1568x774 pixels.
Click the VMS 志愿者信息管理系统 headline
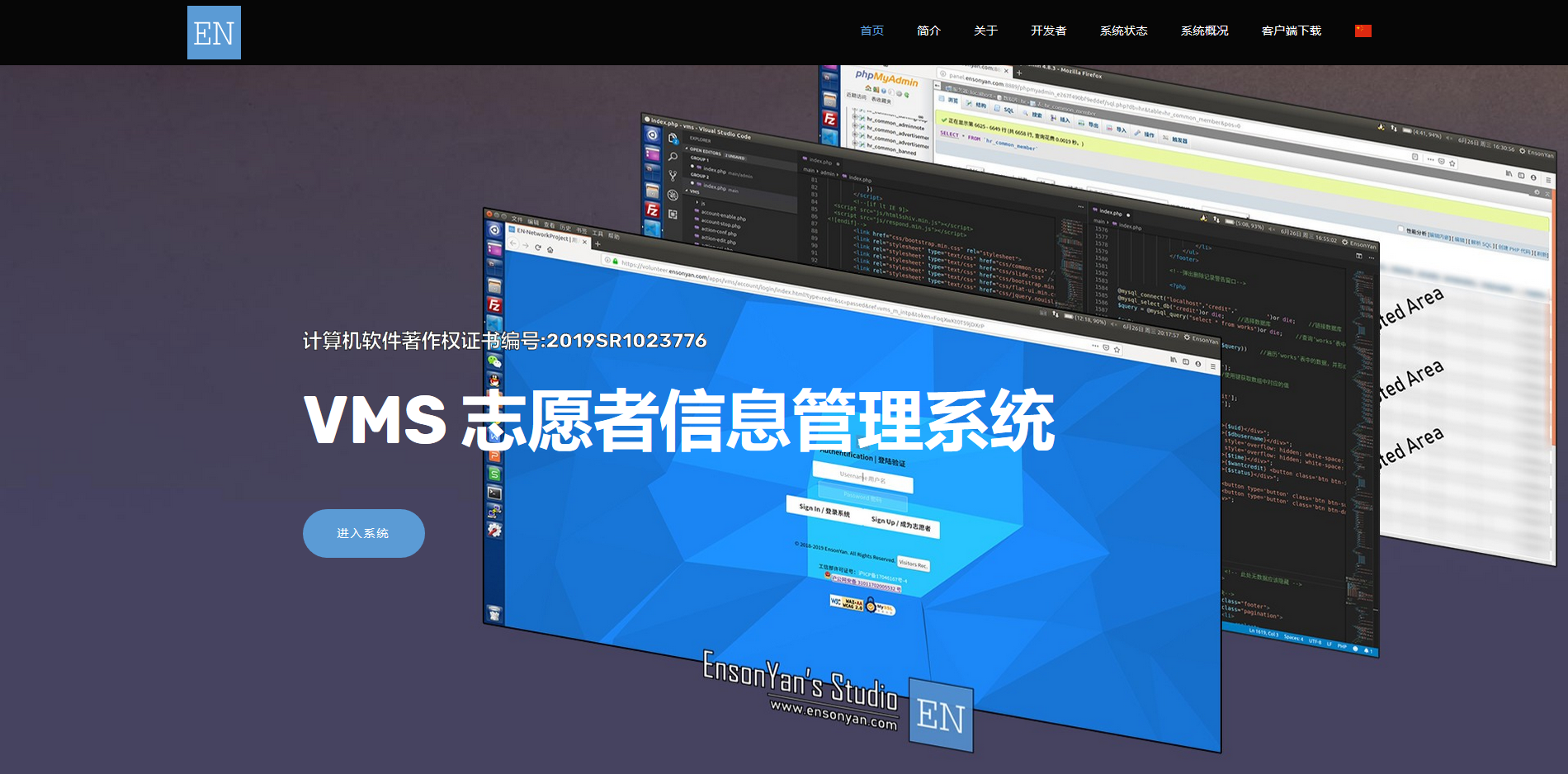[679, 421]
